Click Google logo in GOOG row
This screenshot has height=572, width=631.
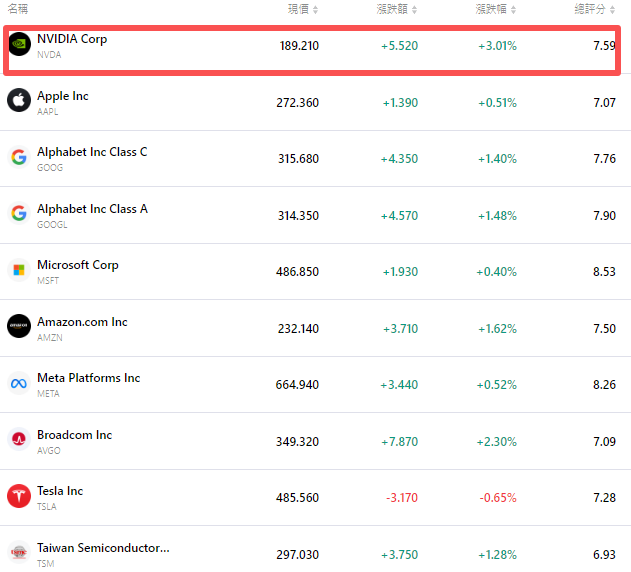click(19, 157)
